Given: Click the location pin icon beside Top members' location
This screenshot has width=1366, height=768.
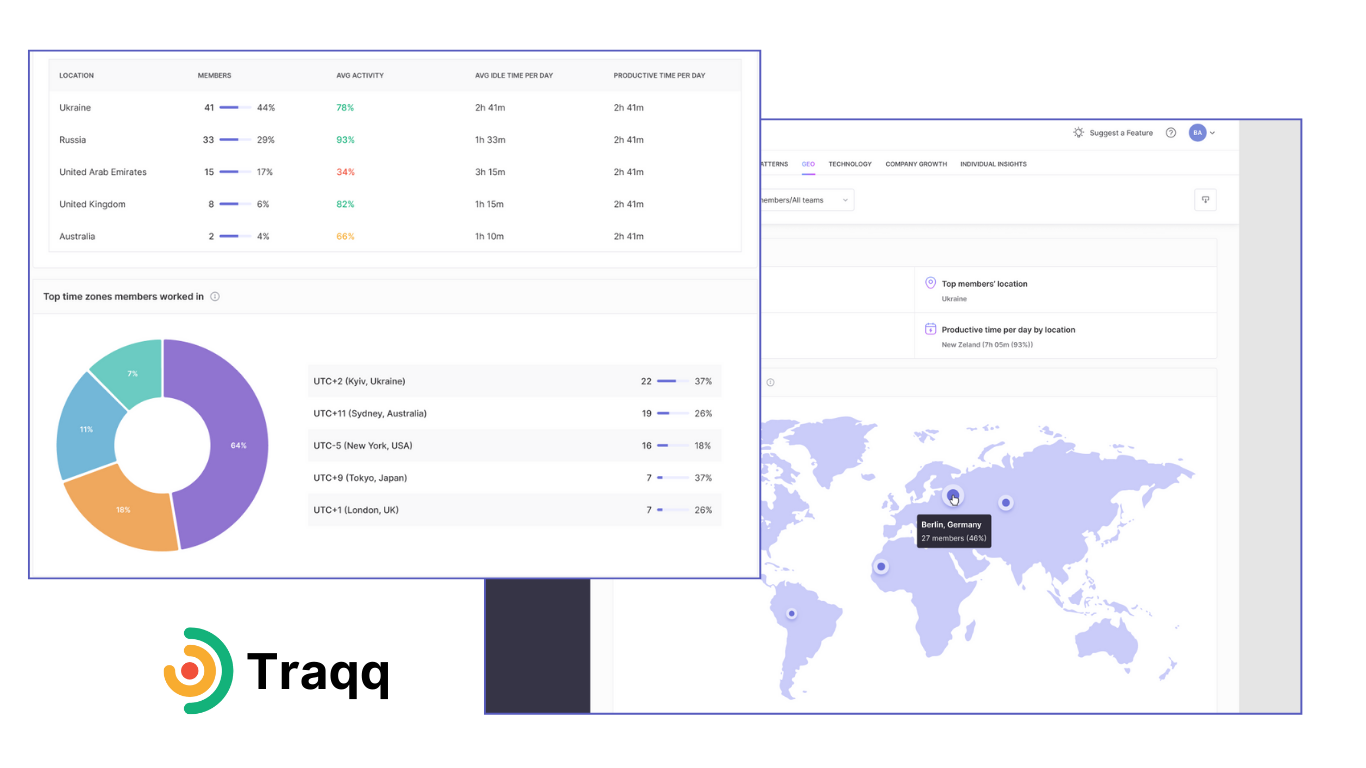Looking at the screenshot, I should coord(930,284).
